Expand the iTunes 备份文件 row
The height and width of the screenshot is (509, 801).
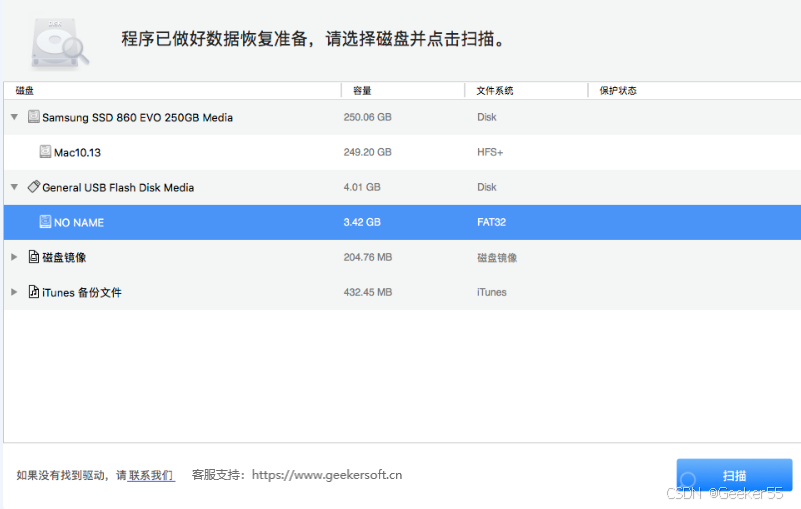point(14,292)
